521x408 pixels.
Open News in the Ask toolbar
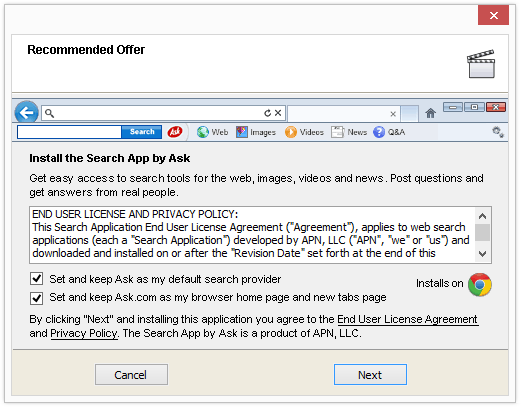tap(349, 132)
